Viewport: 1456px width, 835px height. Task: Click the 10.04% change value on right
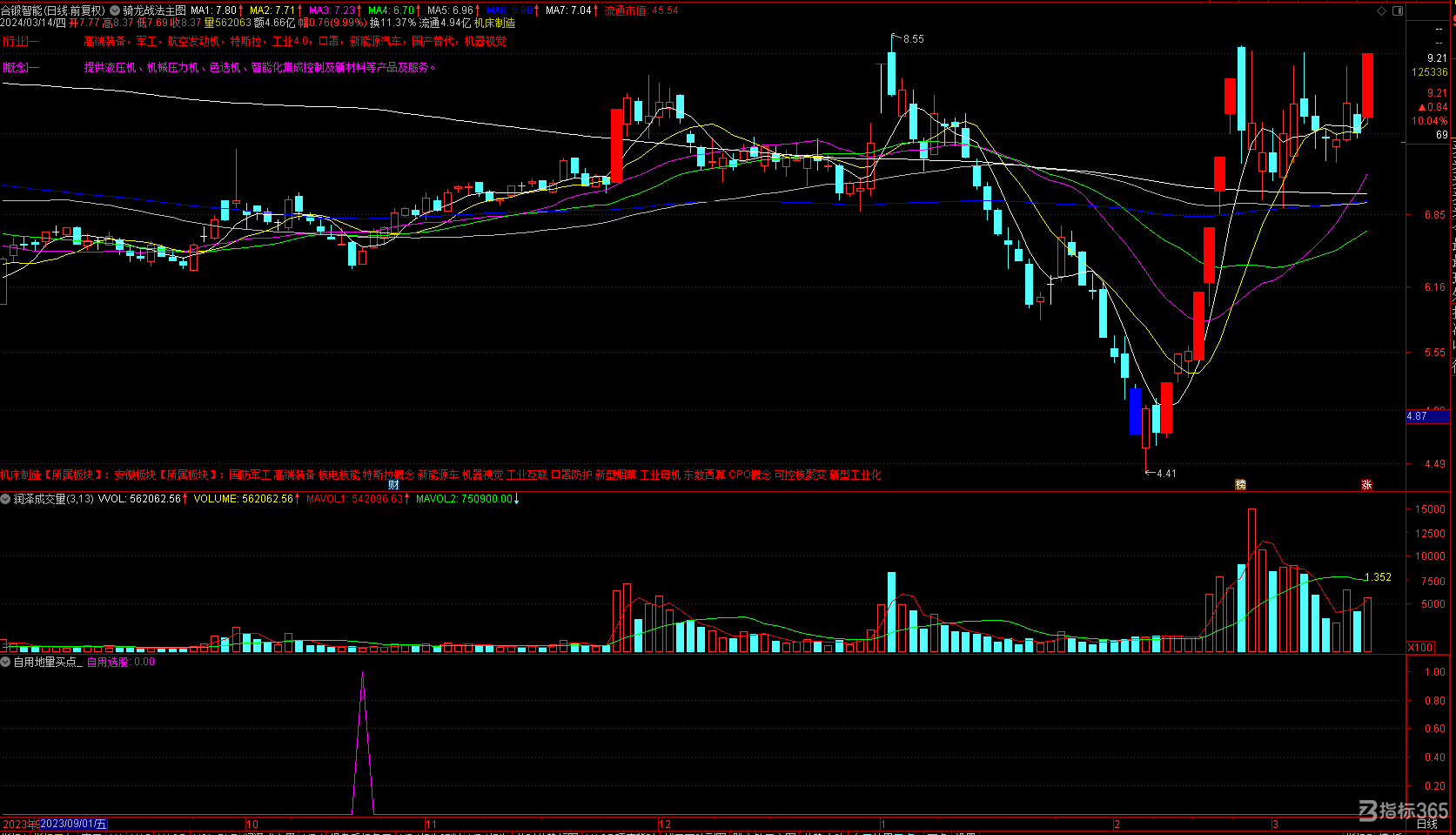click(x=1430, y=121)
